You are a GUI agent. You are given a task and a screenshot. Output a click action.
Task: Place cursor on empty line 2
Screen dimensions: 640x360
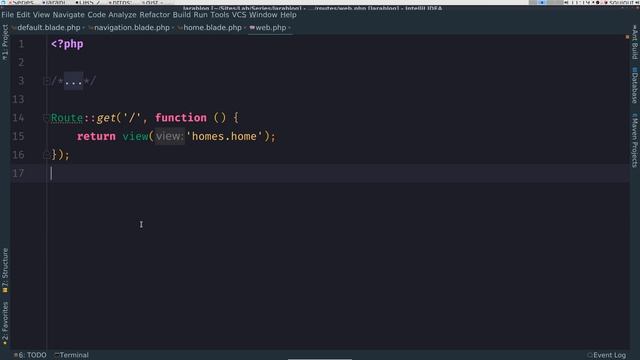[339, 62]
